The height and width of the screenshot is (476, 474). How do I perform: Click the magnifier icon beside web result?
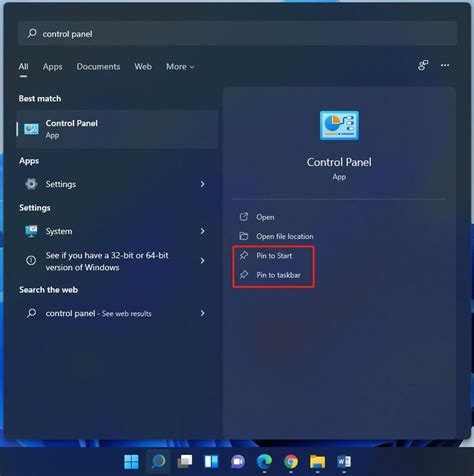[31, 313]
